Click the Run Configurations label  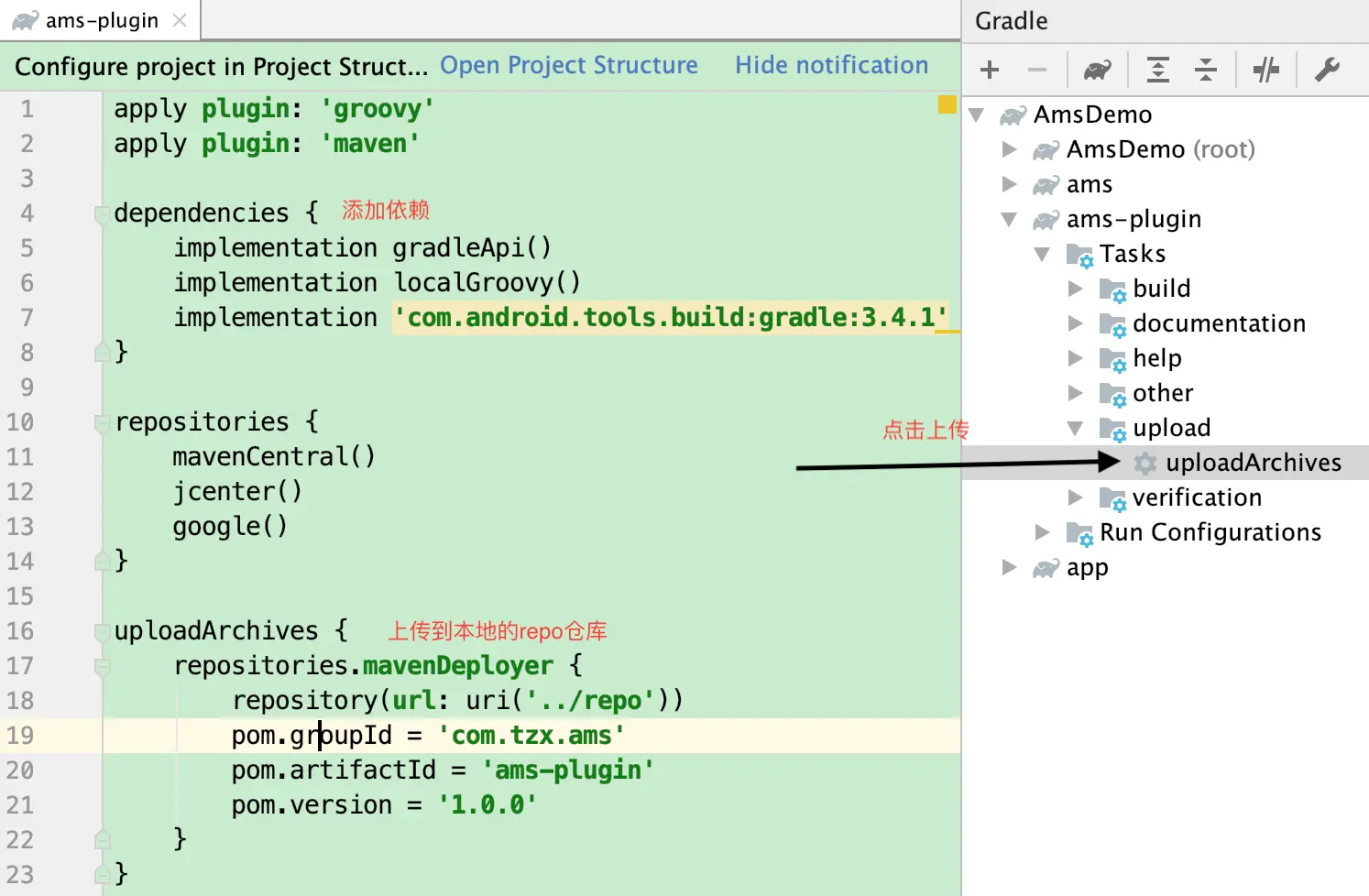(1210, 532)
